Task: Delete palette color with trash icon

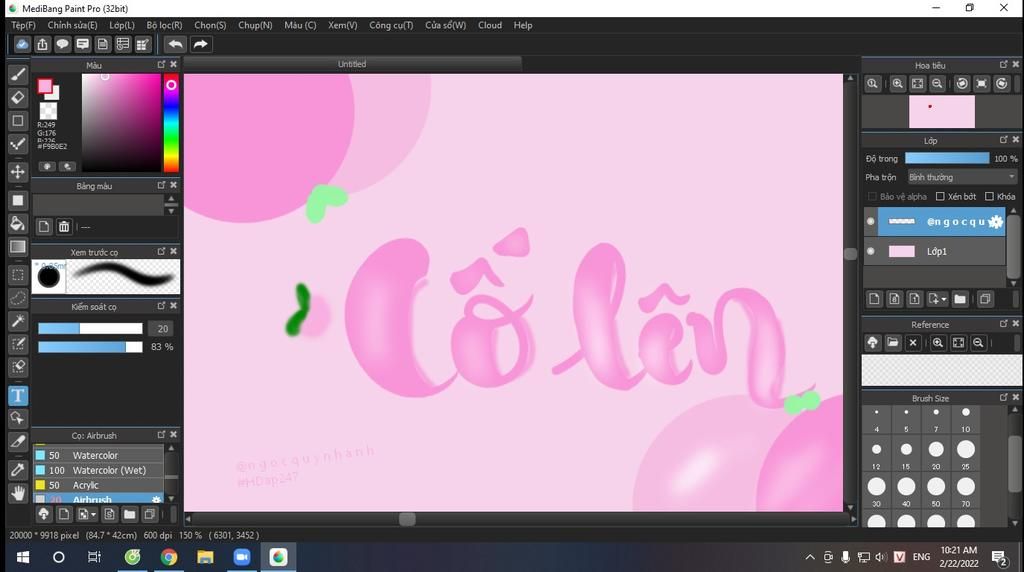Action: [63, 227]
